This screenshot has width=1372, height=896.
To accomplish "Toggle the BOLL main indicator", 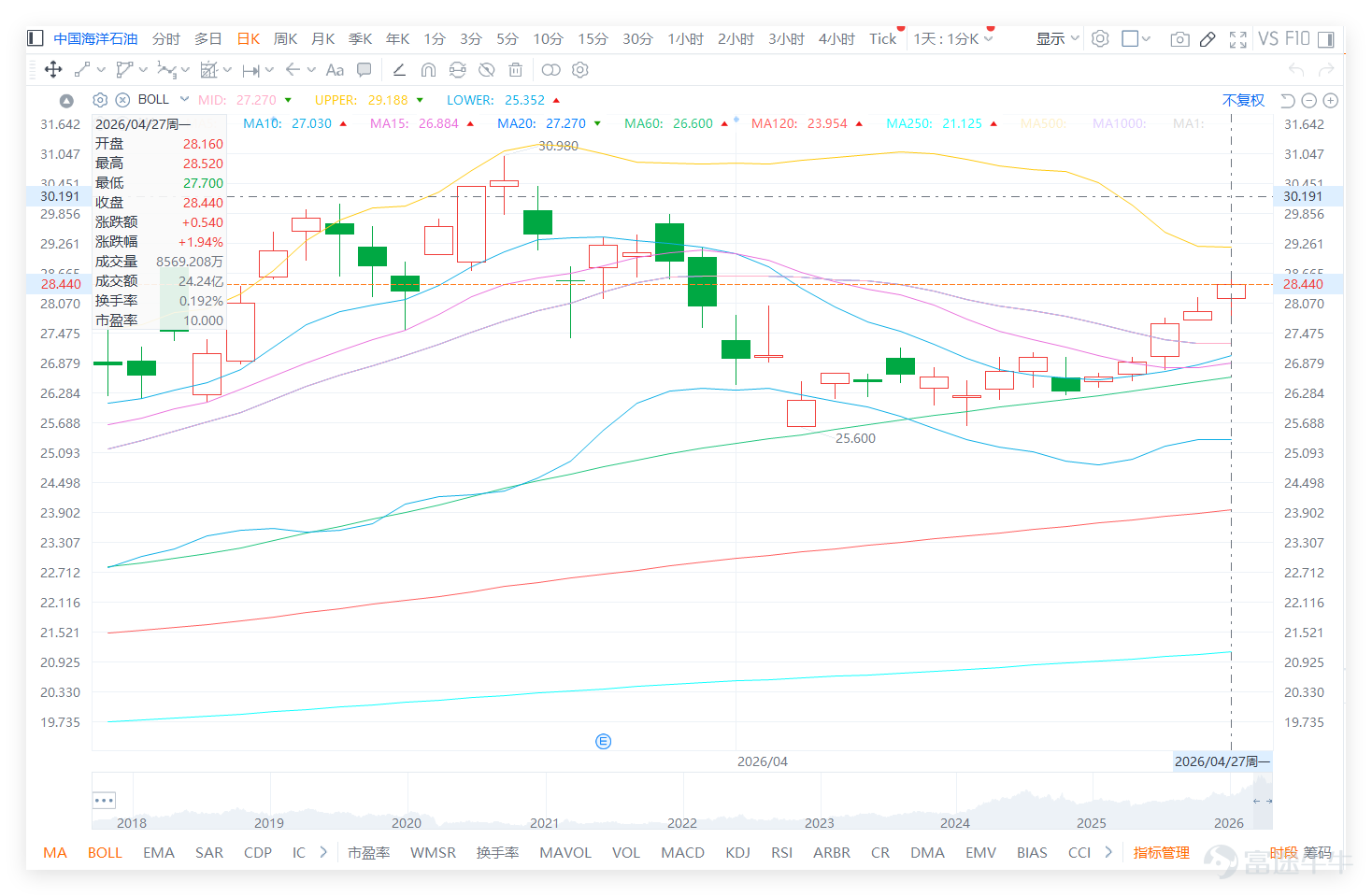I will pyautogui.click(x=105, y=852).
